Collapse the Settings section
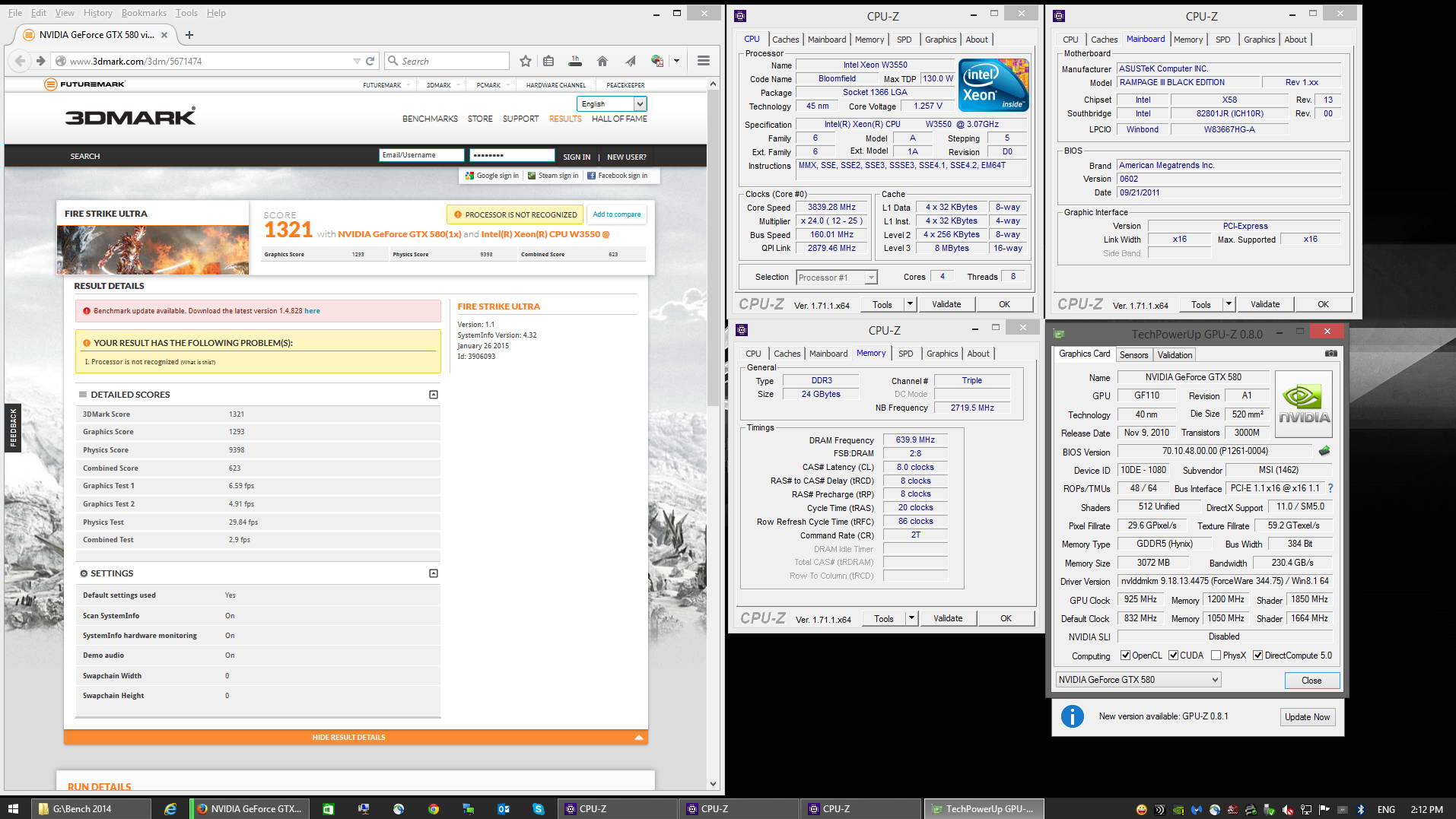The image size is (1456, 819). [x=434, y=573]
